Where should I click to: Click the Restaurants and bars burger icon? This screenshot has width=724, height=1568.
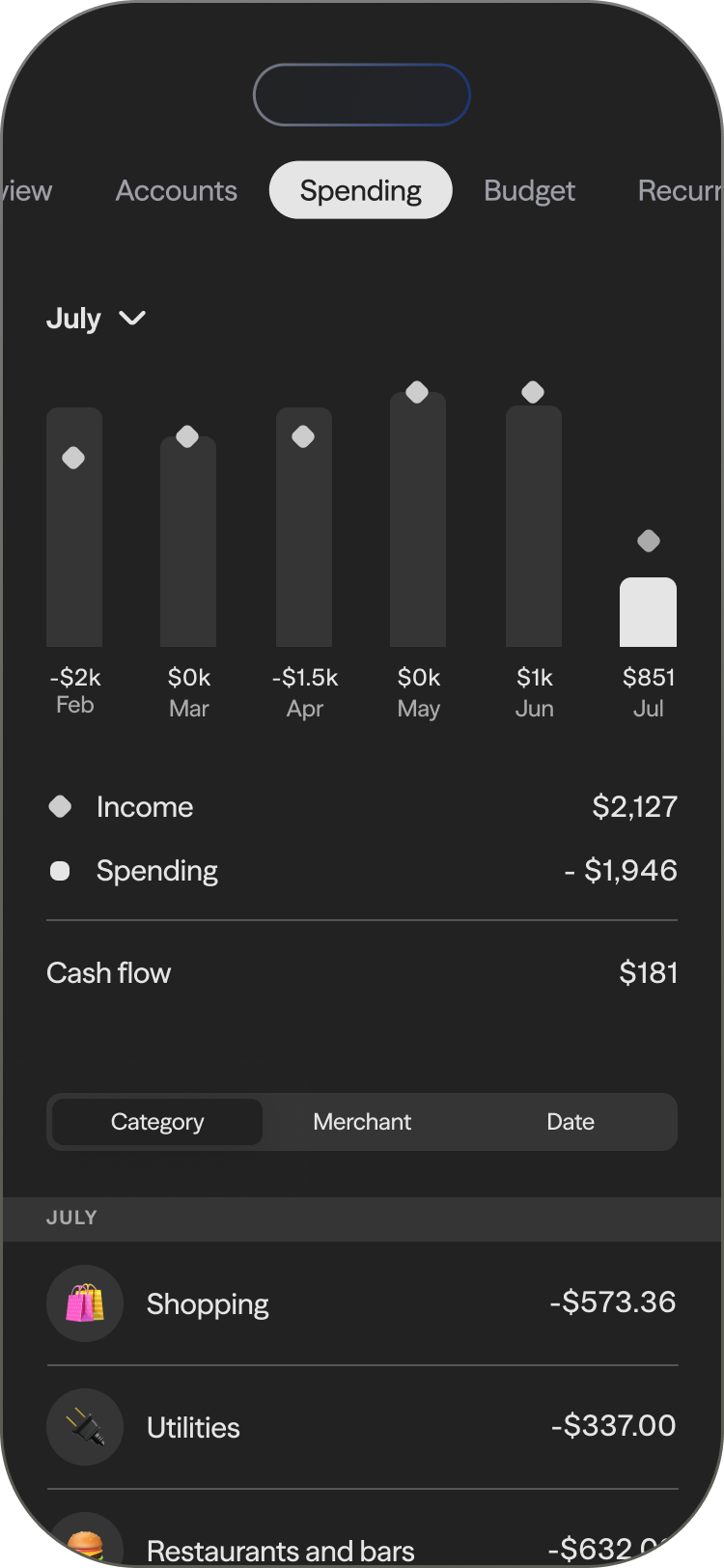pyautogui.click(x=85, y=1543)
